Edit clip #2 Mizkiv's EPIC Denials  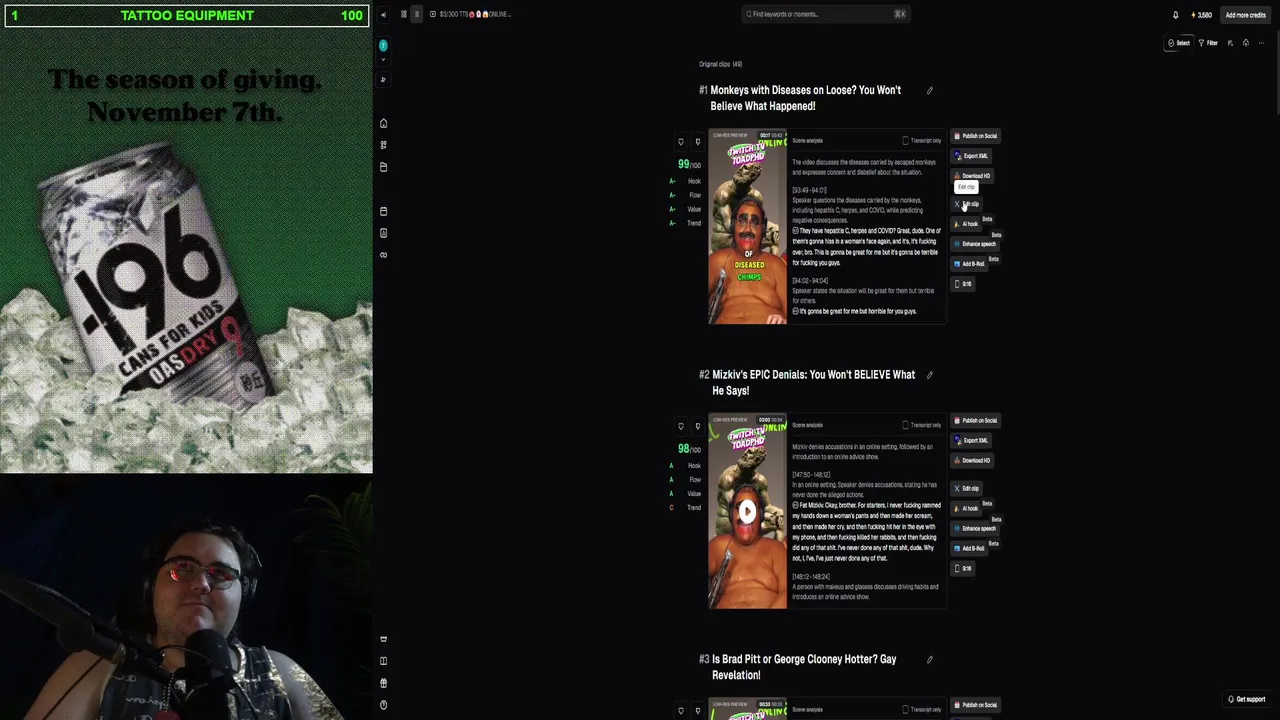pos(968,489)
